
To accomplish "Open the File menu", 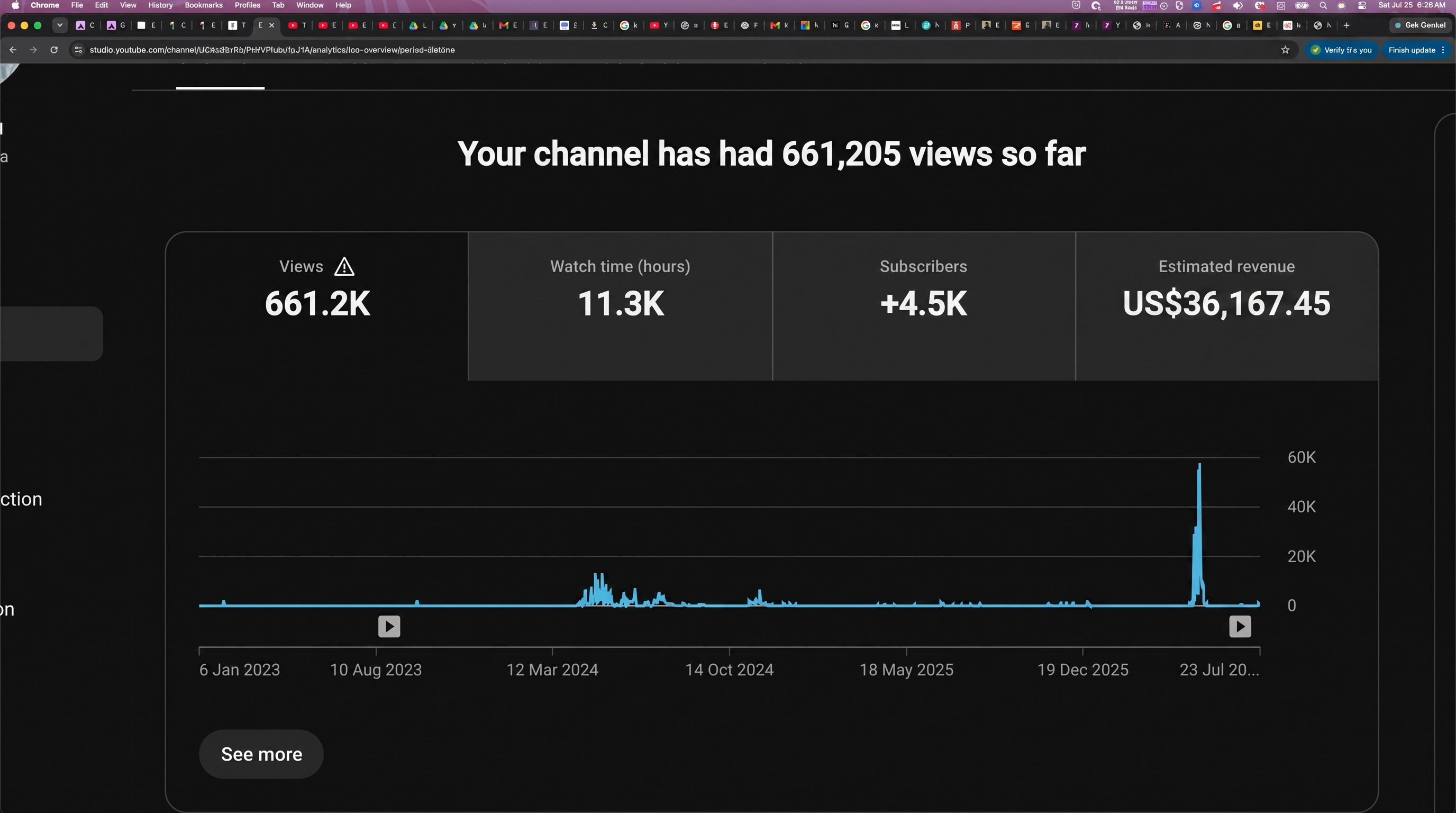I will 77,5.
